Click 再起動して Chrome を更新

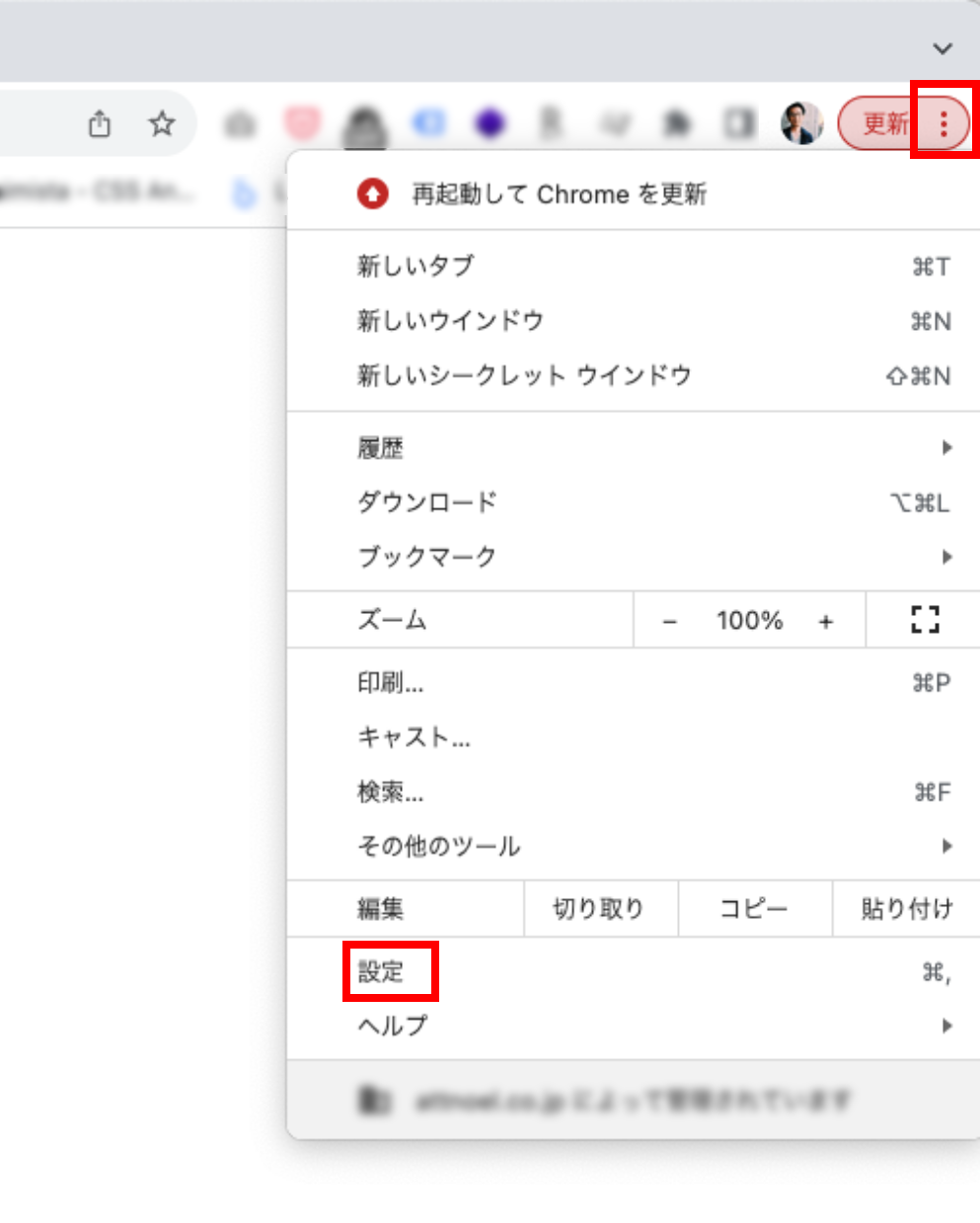point(559,194)
